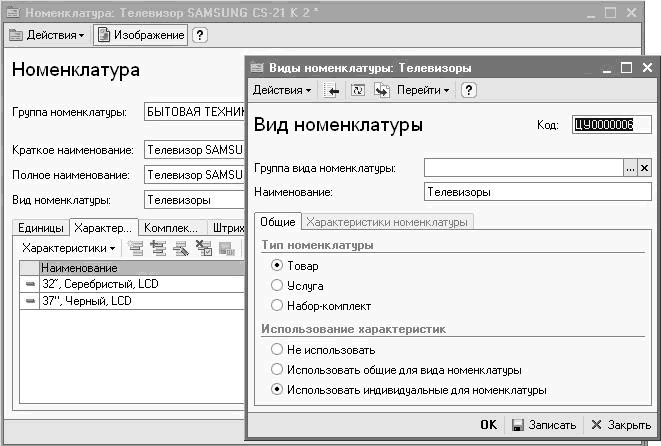
Task: Click the back arrow list icon
Action: [332, 90]
